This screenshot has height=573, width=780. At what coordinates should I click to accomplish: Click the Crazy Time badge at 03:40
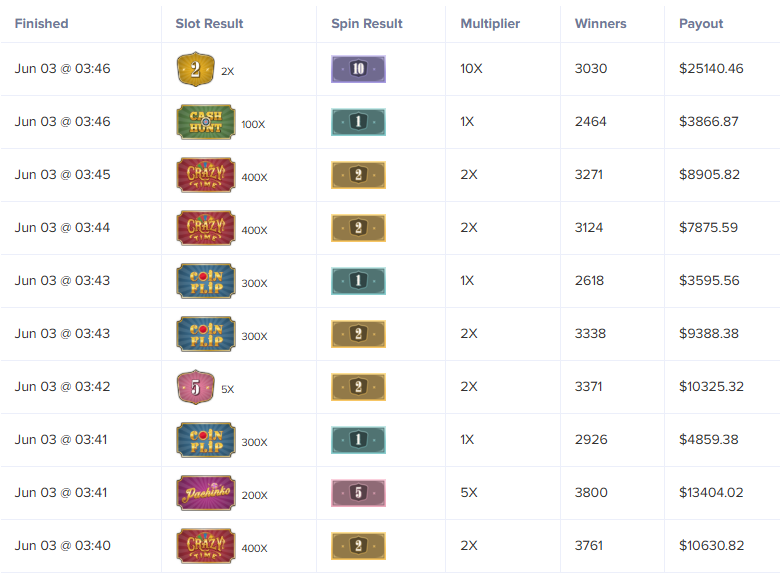[x=205, y=546]
